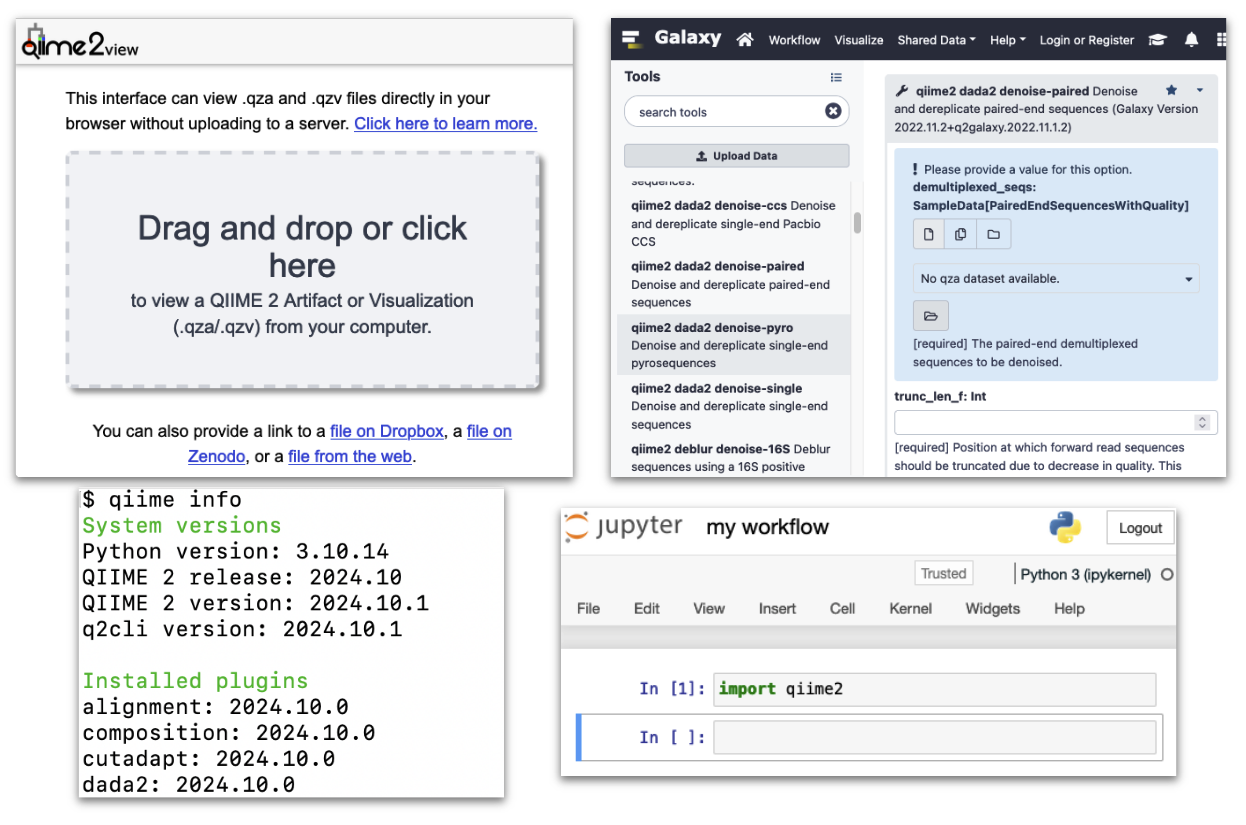Open the Jupyter Edit menu
1246x825 pixels.
[647, 608]
